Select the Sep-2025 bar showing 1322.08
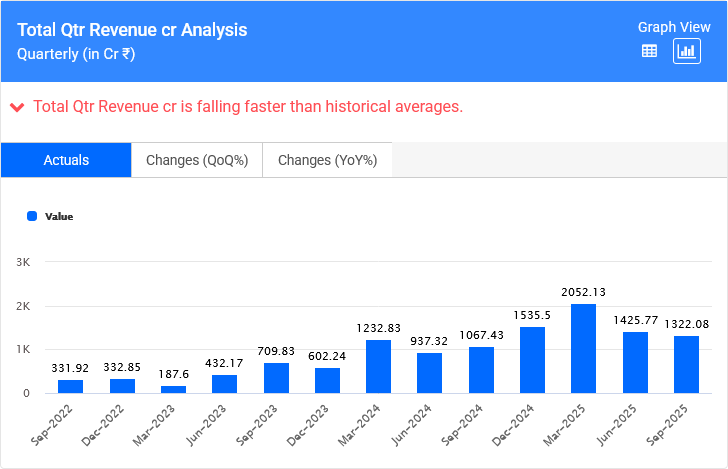 [x=686, y=365]
